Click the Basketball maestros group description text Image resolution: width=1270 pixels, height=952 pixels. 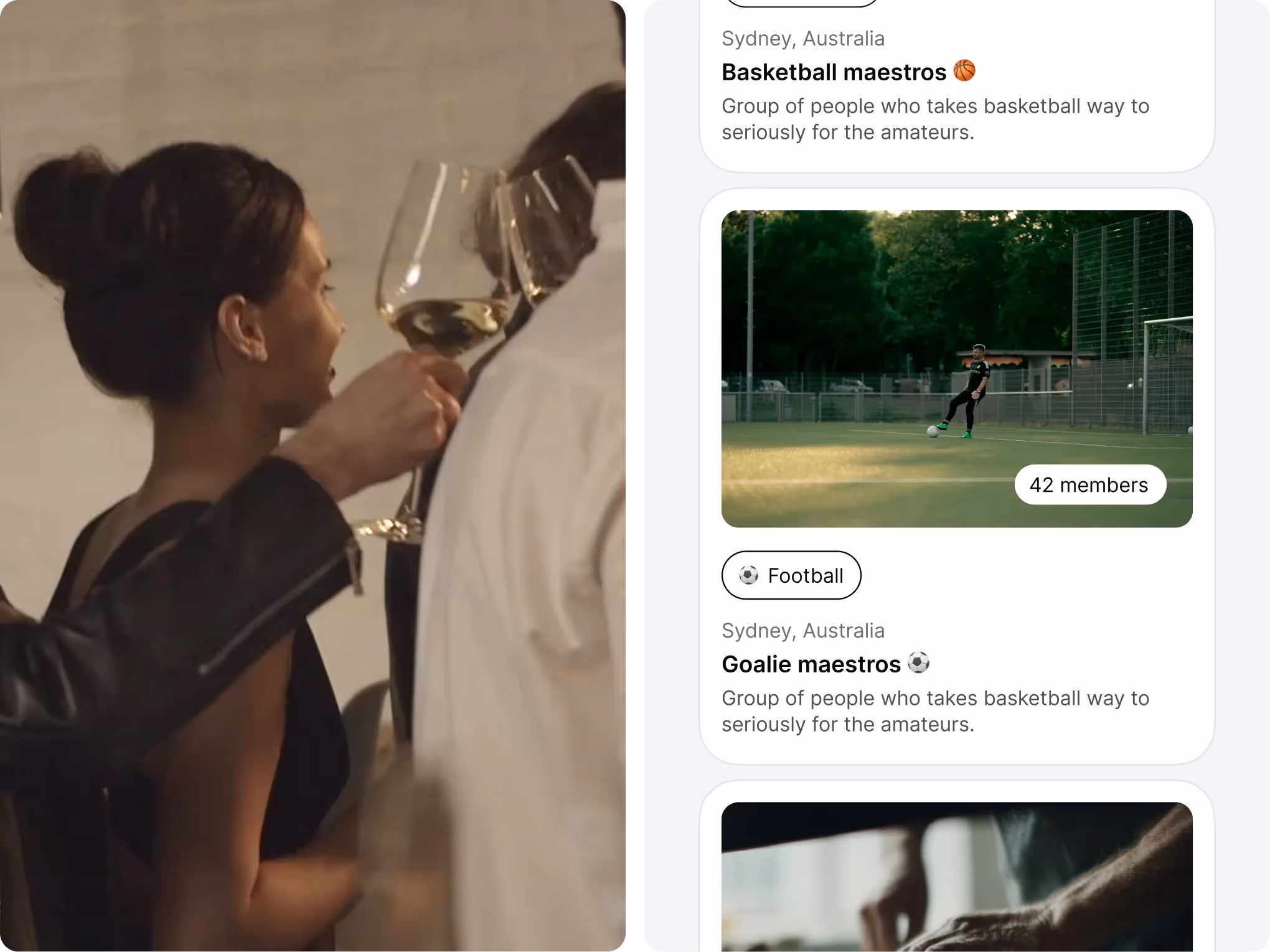935,119
